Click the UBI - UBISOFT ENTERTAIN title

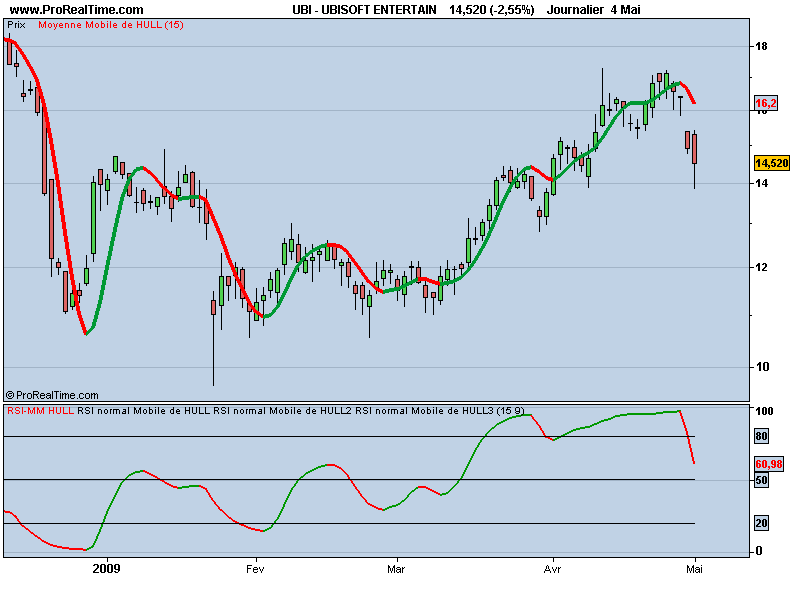tap(364, 10)
